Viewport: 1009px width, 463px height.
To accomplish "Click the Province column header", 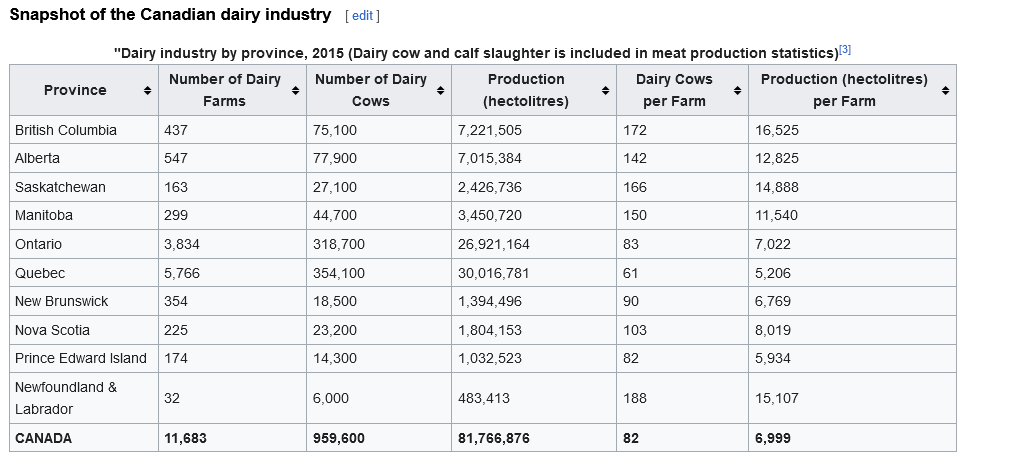I will point(75,90).
